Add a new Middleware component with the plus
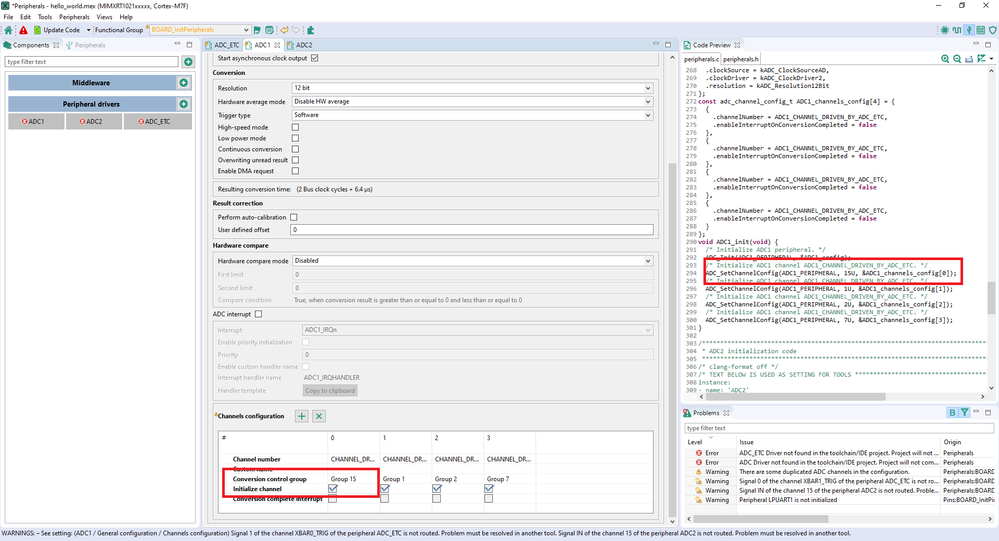Image resolution: width=999 pixels, height=541 pixels. (183, 83)
